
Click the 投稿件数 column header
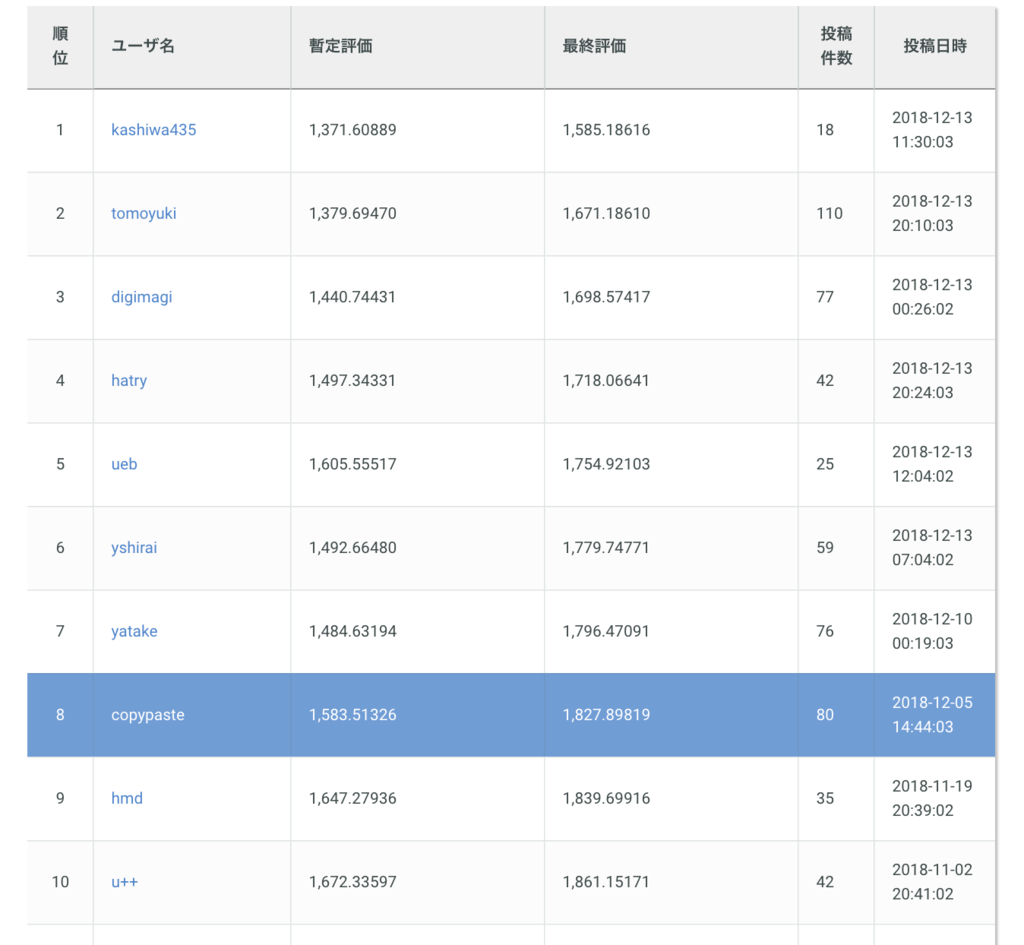(x=837, y=46)
